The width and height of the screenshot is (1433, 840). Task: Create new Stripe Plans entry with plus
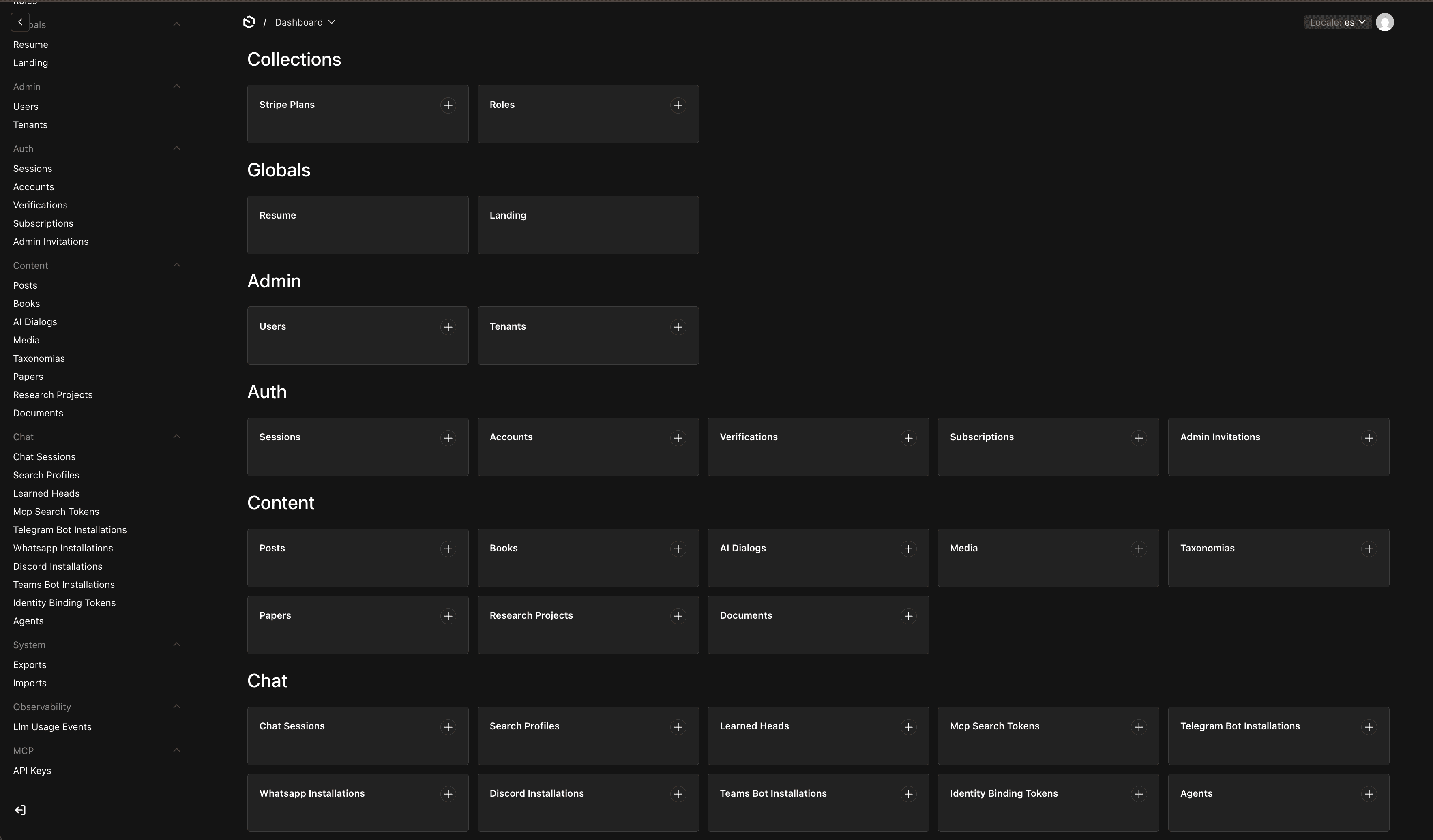tap(448, 105)
